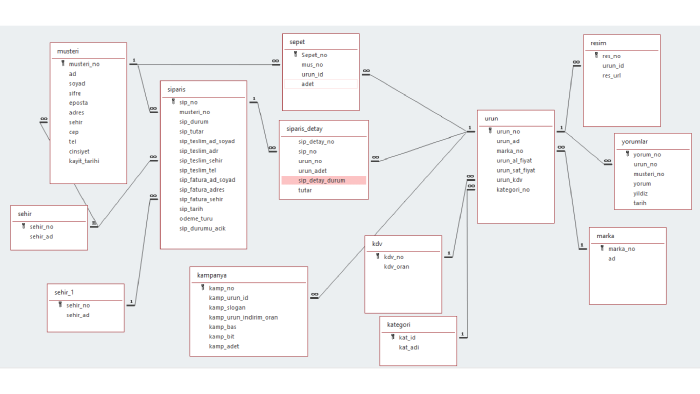The height and width of the screenshot is (394, 700).
Task: Click the key icon beside kamp_no
Action: [x=203, y=288]
